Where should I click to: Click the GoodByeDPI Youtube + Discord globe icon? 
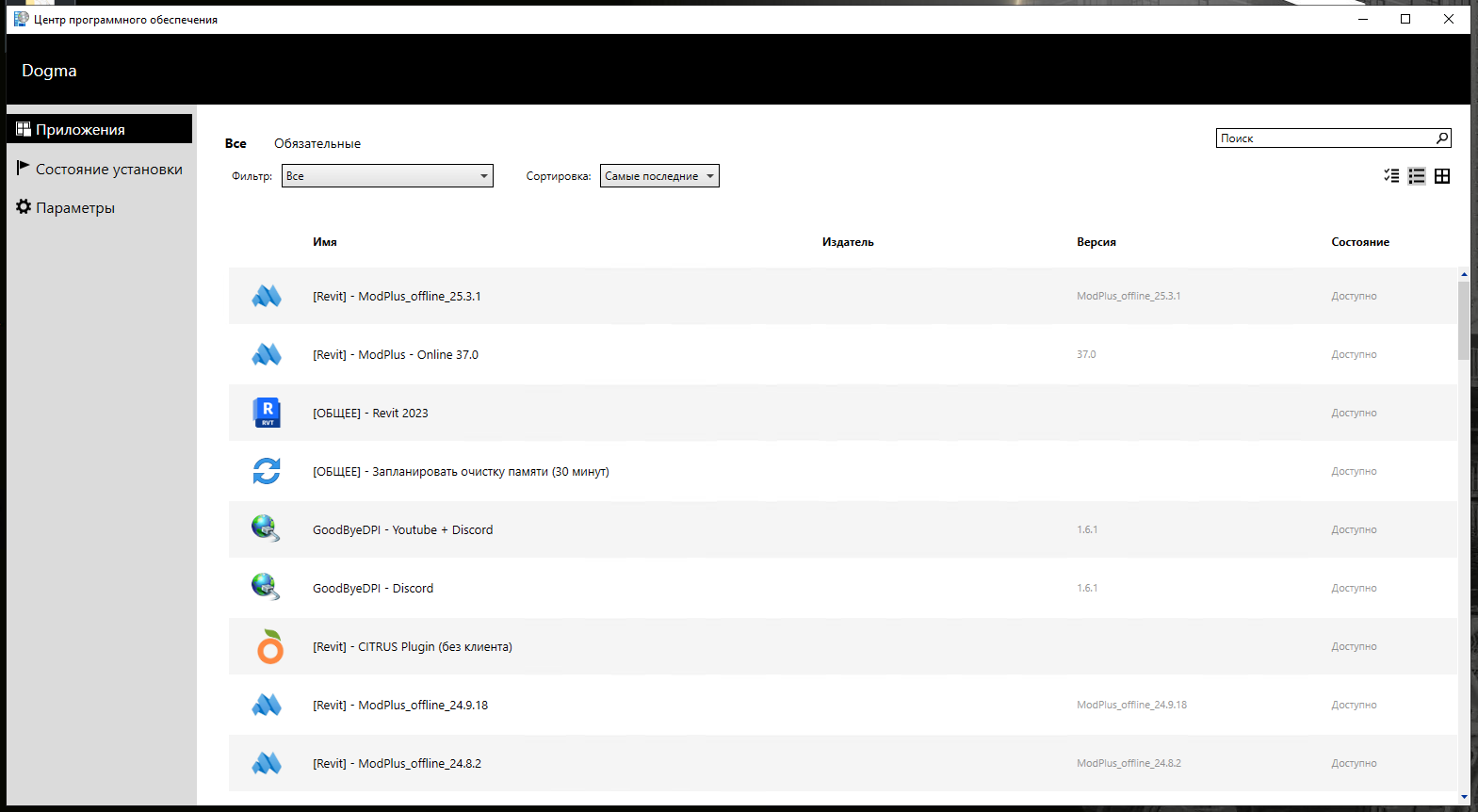[266, 528]
